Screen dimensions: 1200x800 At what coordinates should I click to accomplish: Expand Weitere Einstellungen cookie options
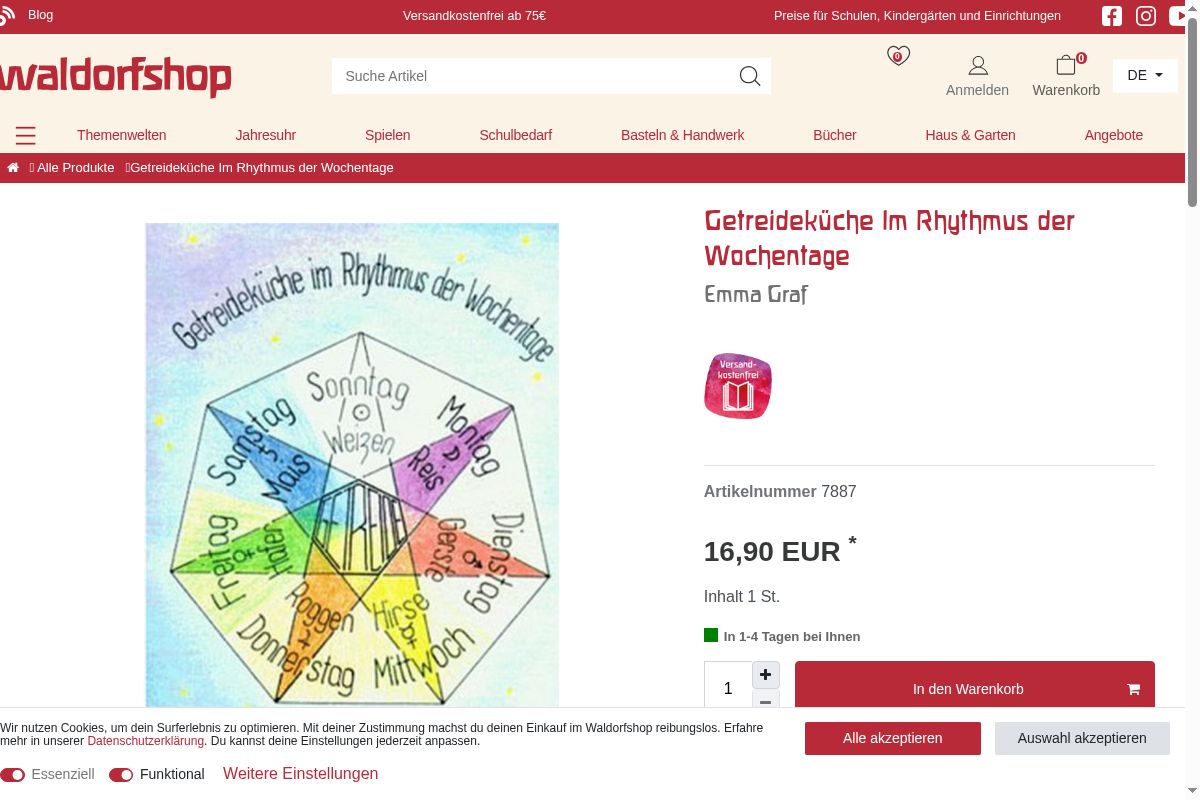[300, 774]
